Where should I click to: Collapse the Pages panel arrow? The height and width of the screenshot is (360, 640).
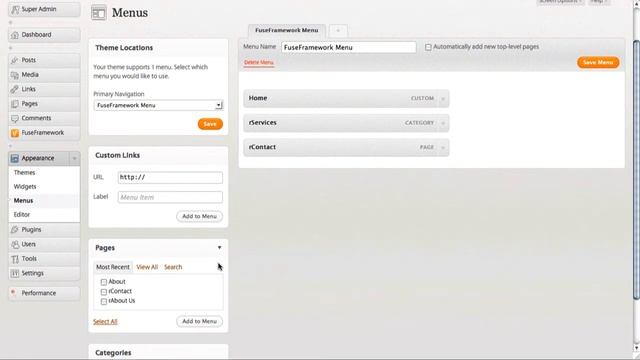[x=219, y=248]
